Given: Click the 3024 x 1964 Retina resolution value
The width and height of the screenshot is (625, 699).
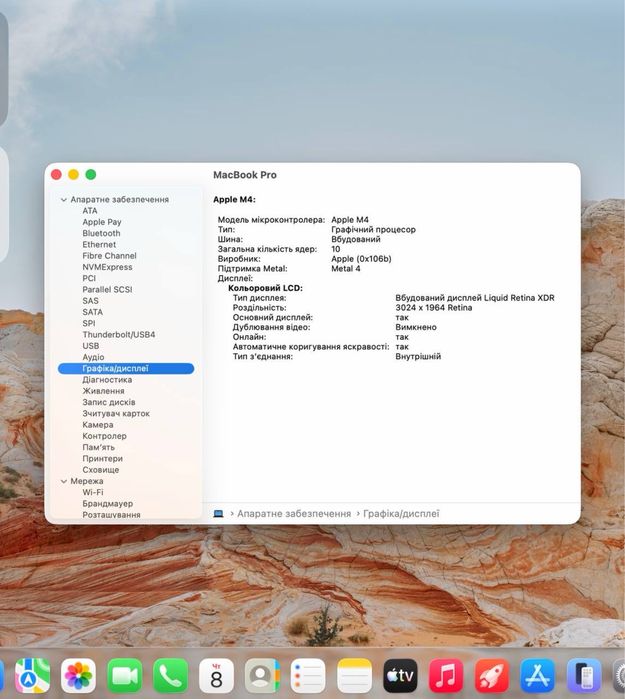Looking at the screenshot, I should click(433, 308).
